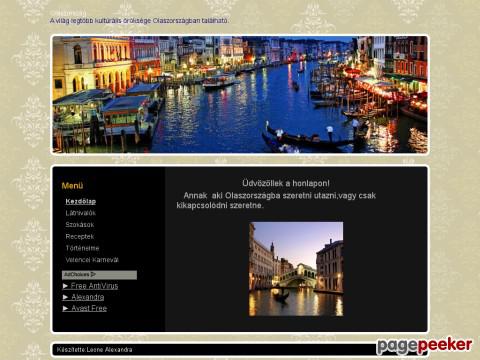Viewport: 480px width, 360px height.
Task: Follow the Alexandra ad link
Action: (88, 297)
